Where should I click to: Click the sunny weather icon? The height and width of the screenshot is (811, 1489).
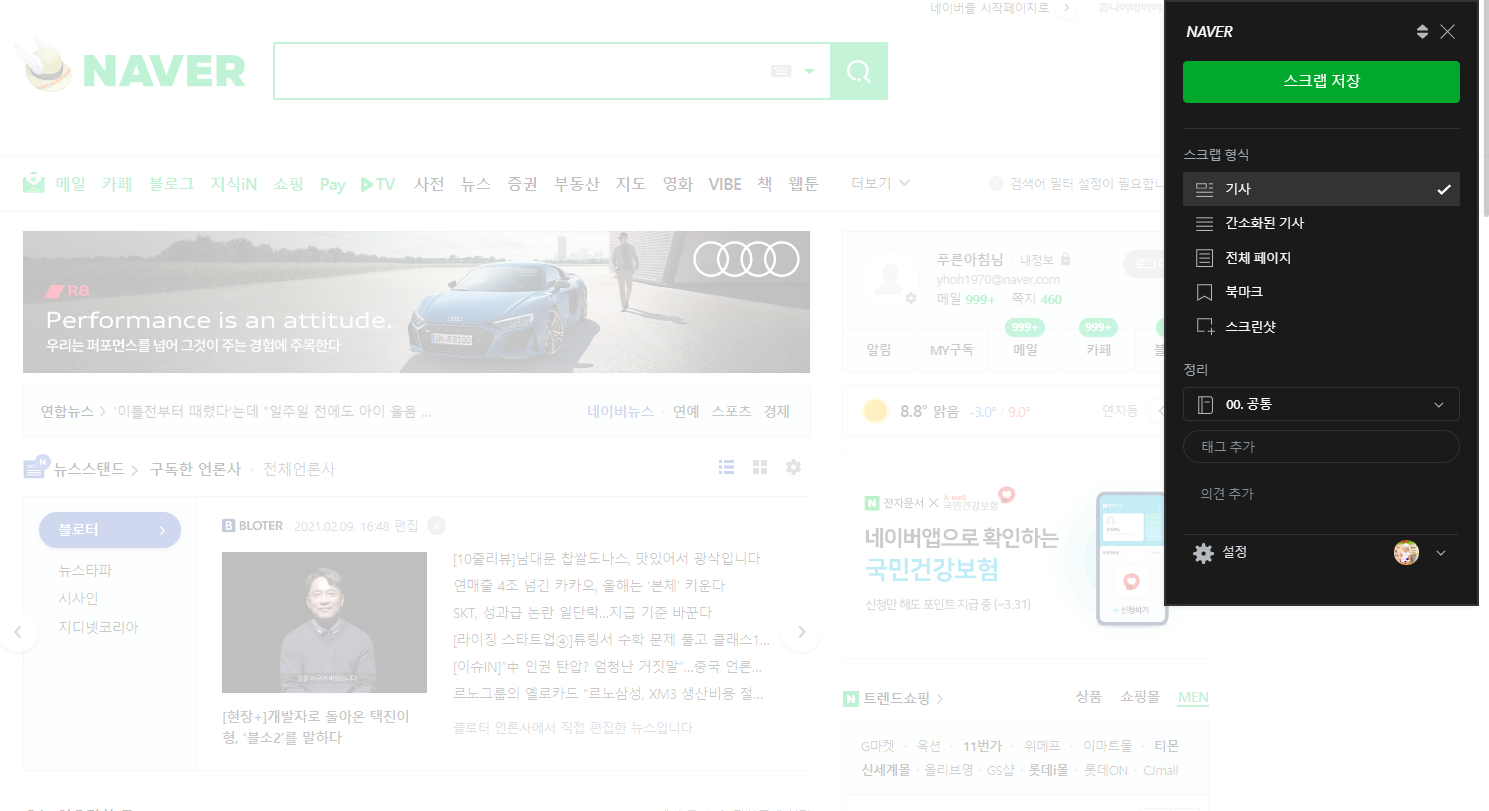click(x=876, y=411)
